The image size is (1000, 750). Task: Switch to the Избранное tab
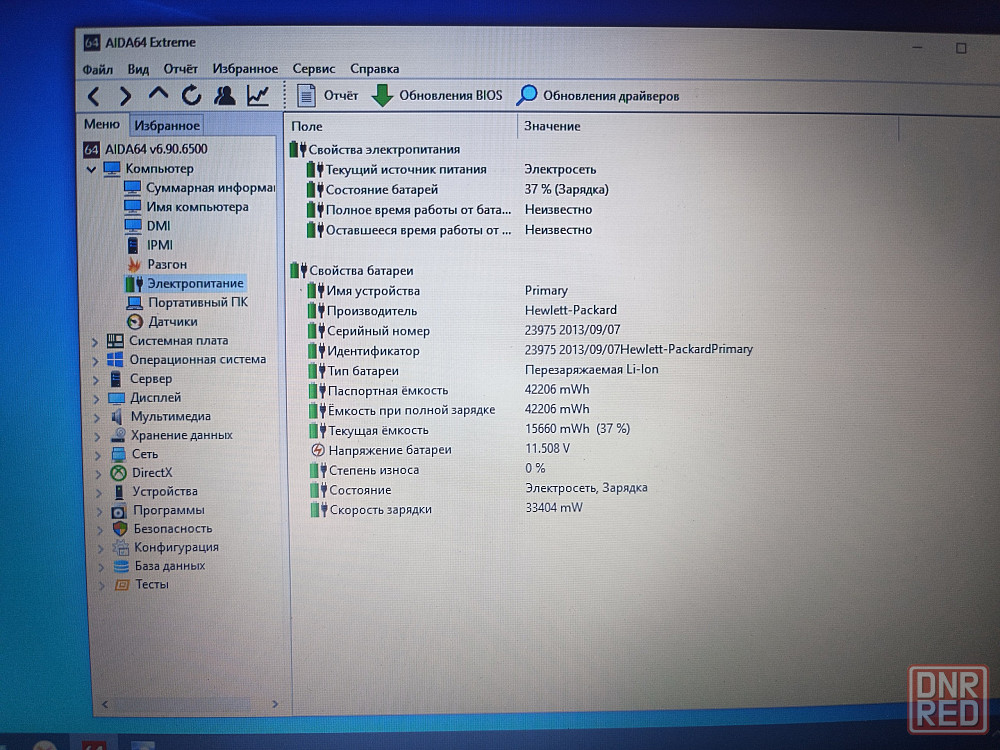[x=167, y=125]
